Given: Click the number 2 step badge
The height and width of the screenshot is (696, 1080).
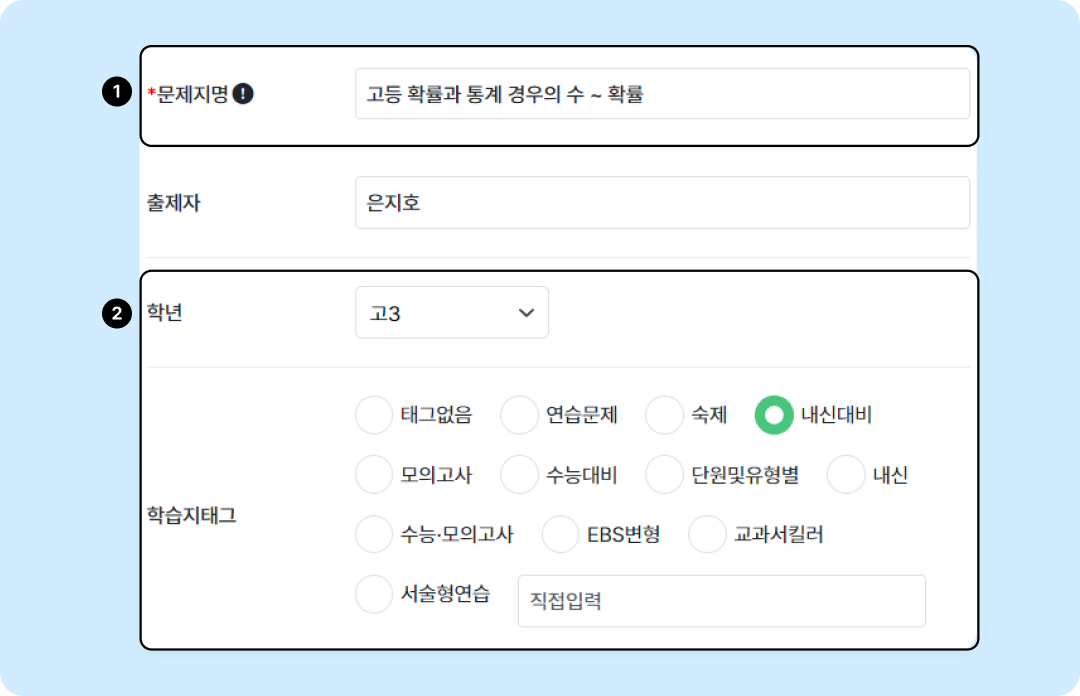Looking at the screenshot, I should click(x=117, y=314).
